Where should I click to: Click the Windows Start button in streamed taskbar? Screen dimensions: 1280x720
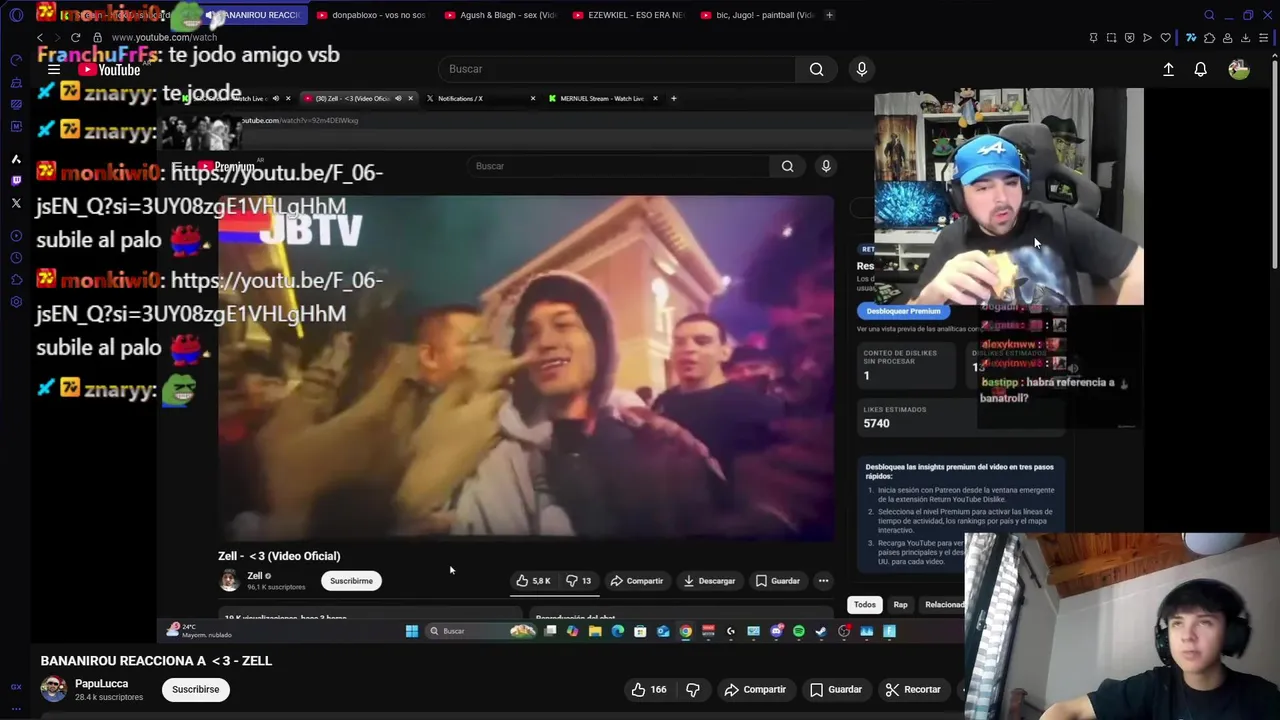pyautogui.click(x=411, y=631)
